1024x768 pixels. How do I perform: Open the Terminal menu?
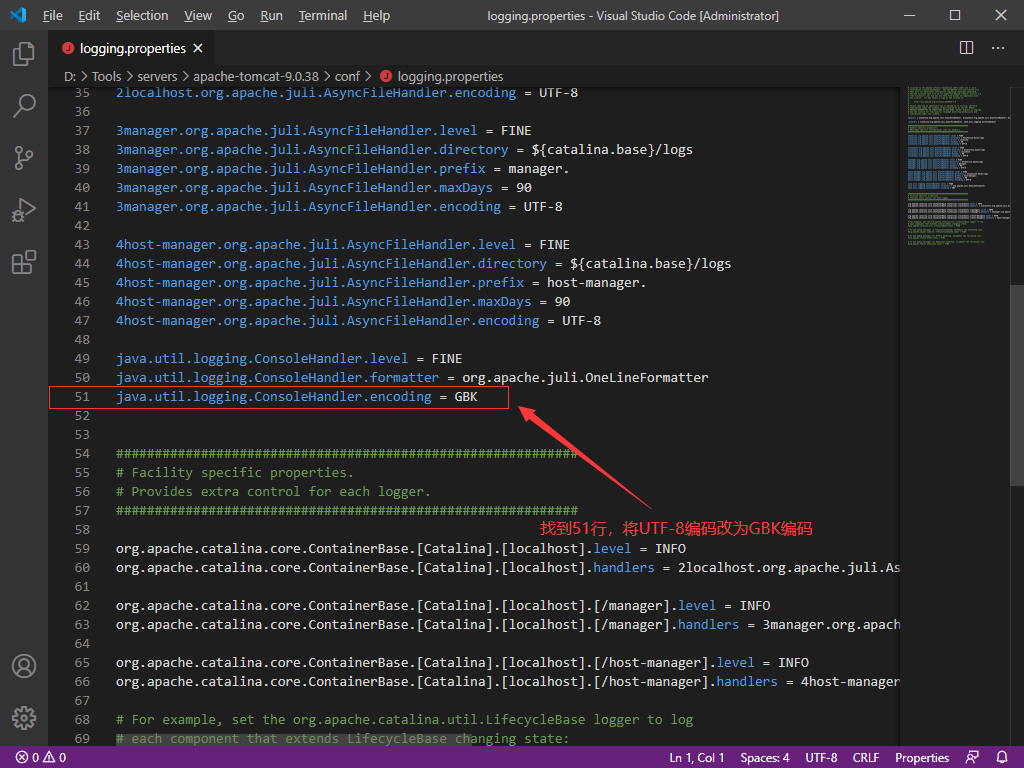(x=323, y=16)
